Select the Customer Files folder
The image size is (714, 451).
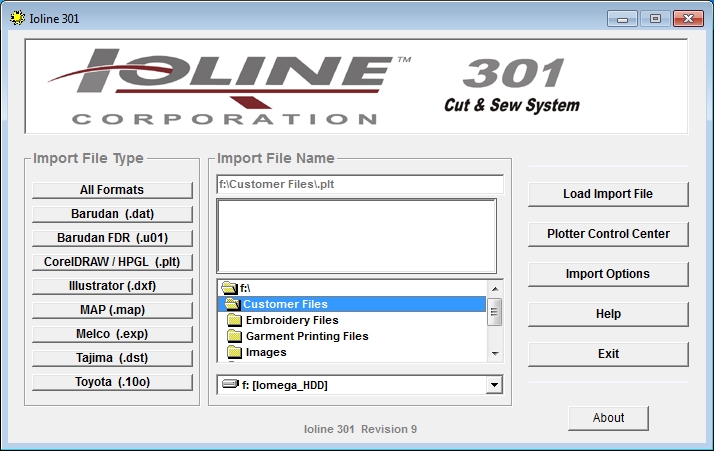(352, 304)
